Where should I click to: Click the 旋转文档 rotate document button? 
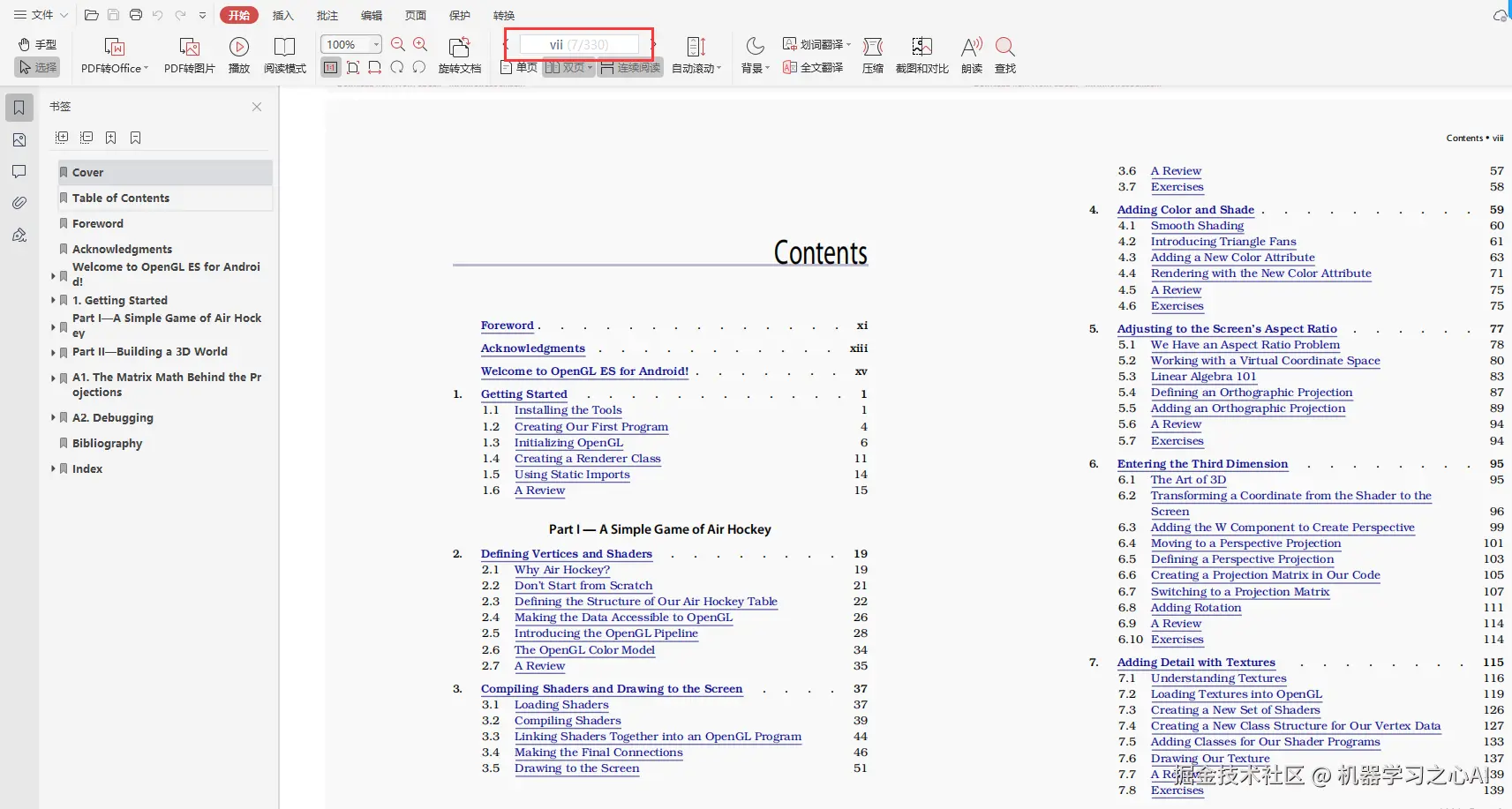pos(460,55)
